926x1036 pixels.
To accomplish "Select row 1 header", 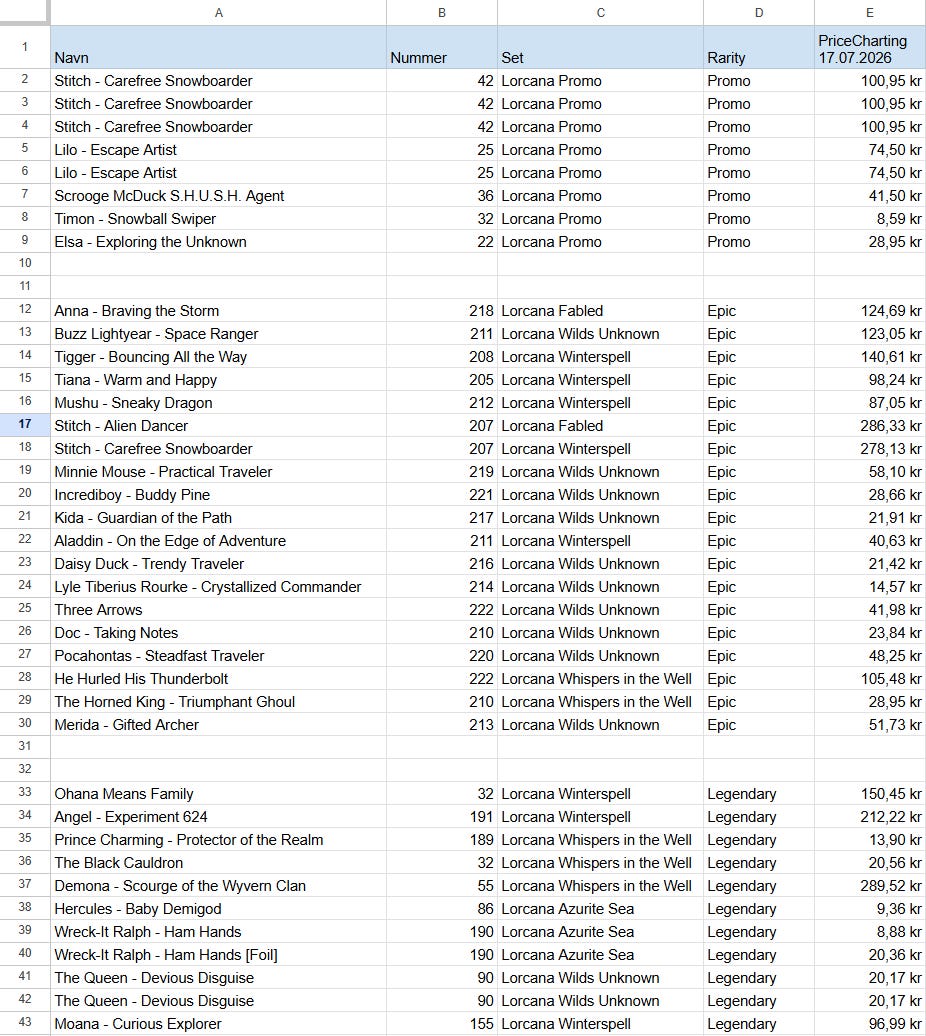I will (24, 47).
